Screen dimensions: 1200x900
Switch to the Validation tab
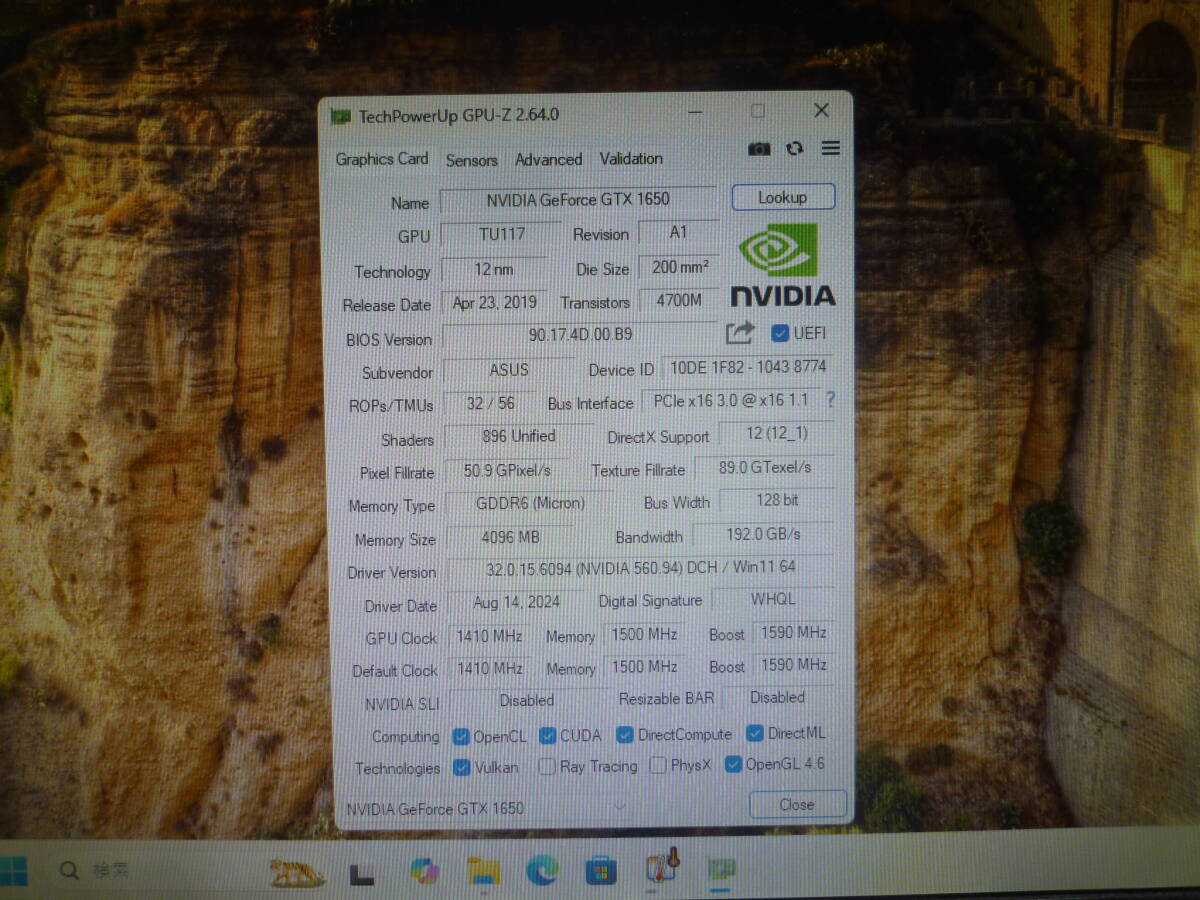(631, 158)
